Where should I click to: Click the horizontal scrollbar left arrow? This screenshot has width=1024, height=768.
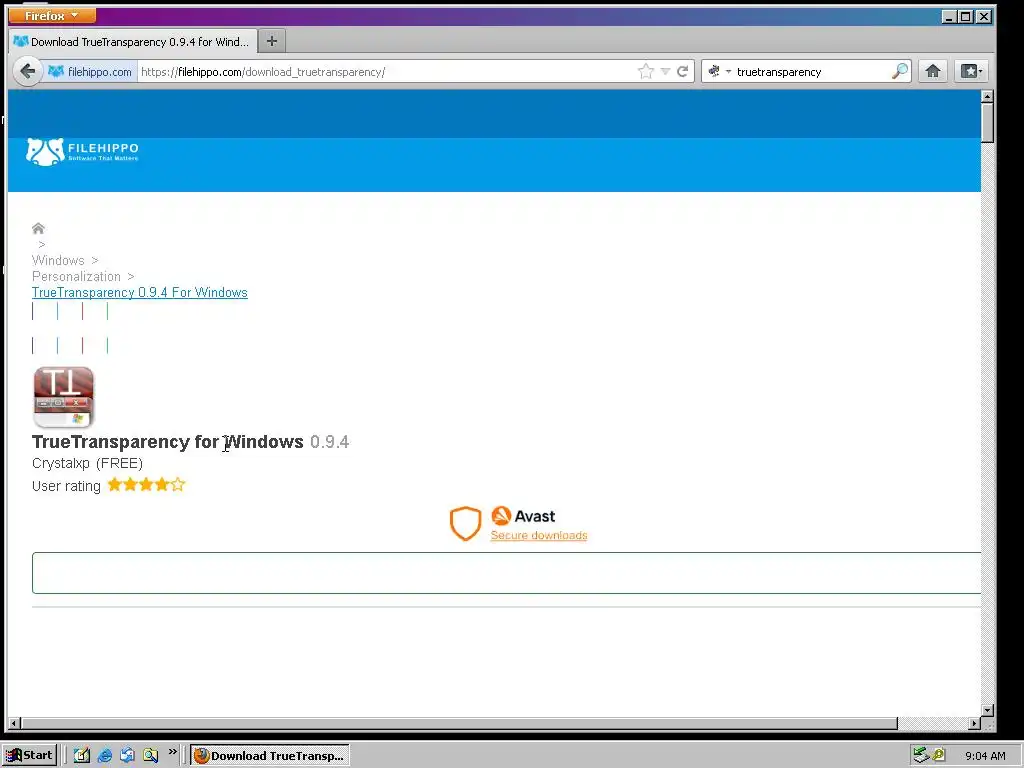tap(14, 724)
